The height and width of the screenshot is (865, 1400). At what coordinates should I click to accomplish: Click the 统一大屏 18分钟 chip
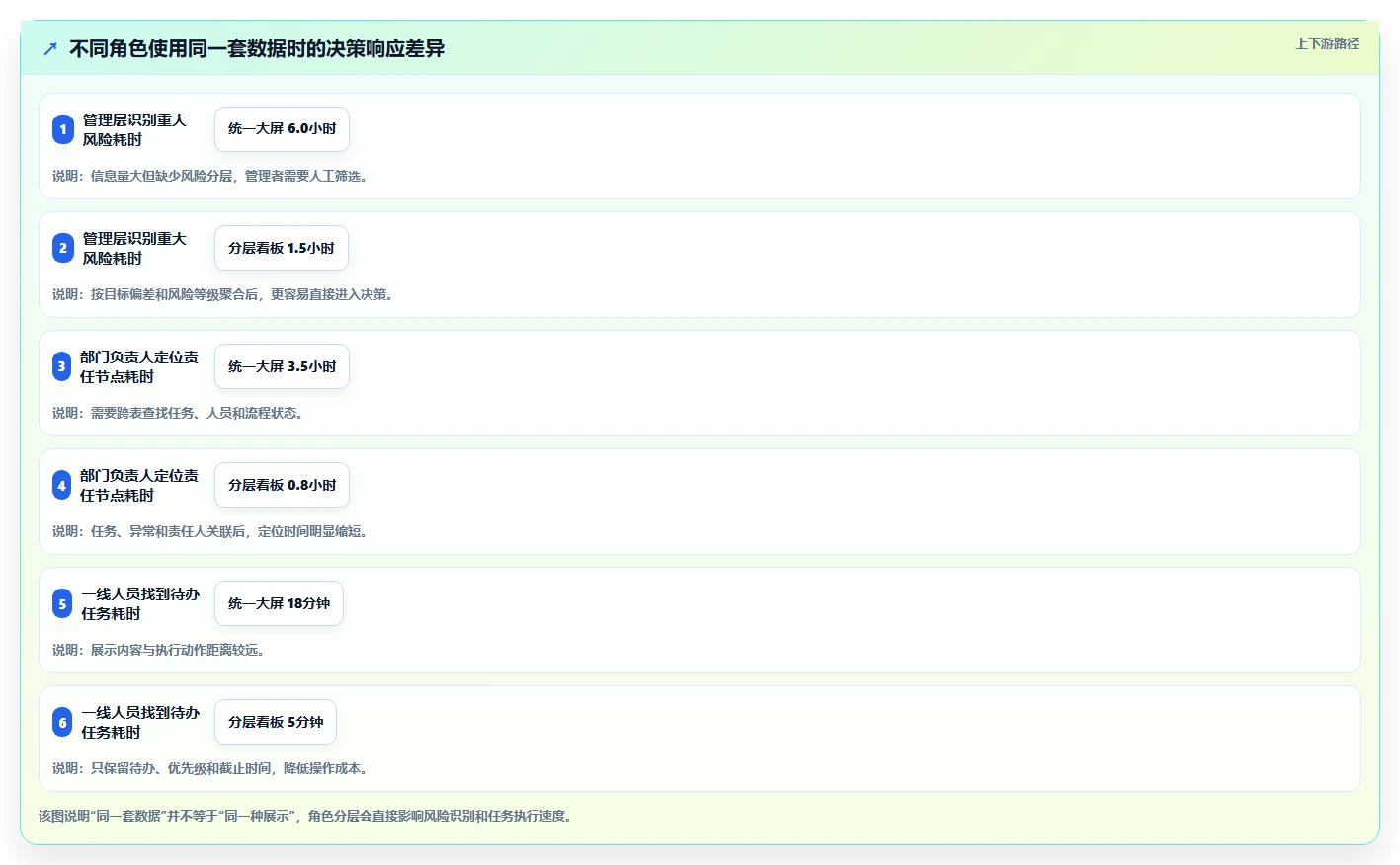tap(279, 603)
